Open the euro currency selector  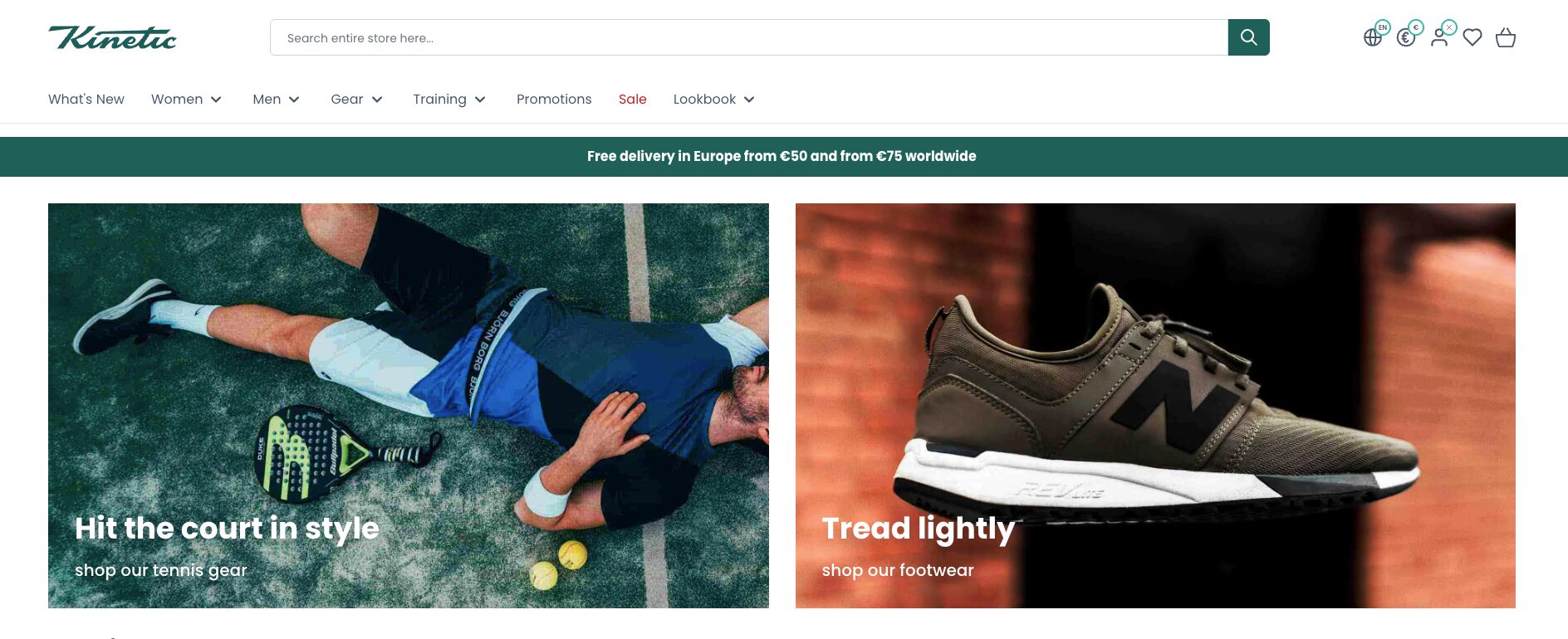[x=1406, y=37]
